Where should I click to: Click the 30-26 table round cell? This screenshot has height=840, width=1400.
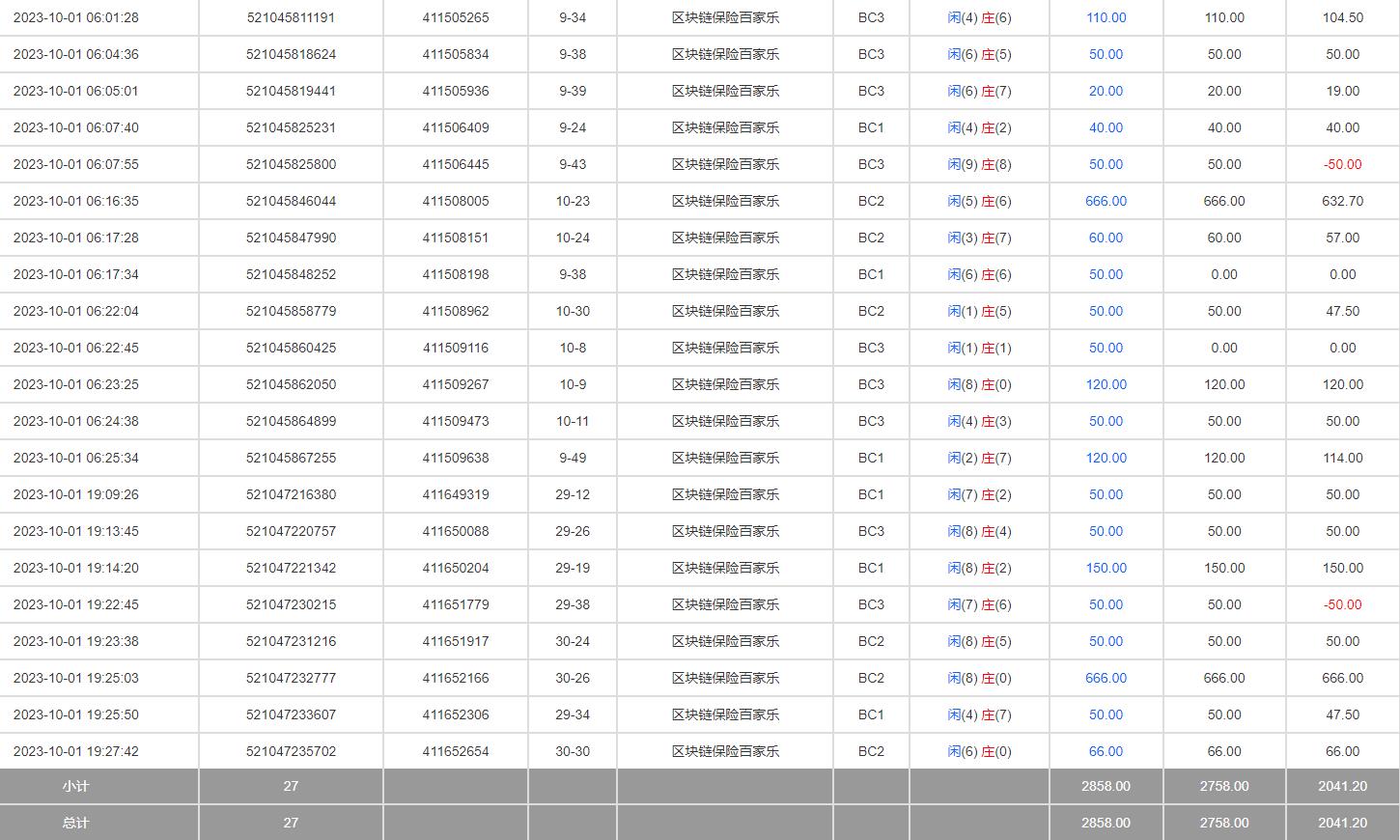click(573, 678)
